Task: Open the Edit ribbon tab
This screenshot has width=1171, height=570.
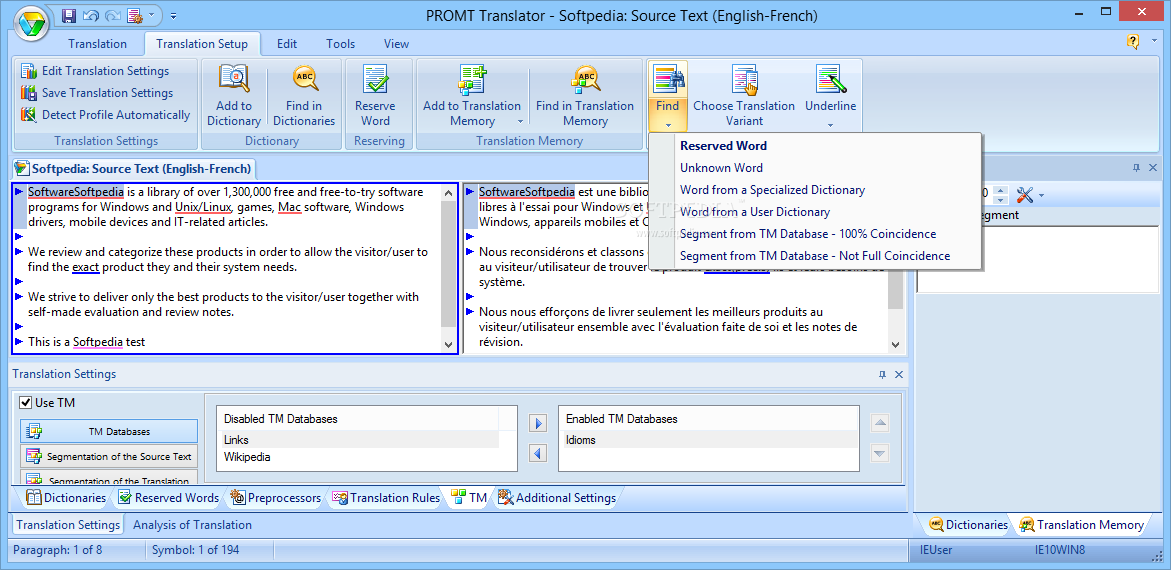Action: coord(287,43)
